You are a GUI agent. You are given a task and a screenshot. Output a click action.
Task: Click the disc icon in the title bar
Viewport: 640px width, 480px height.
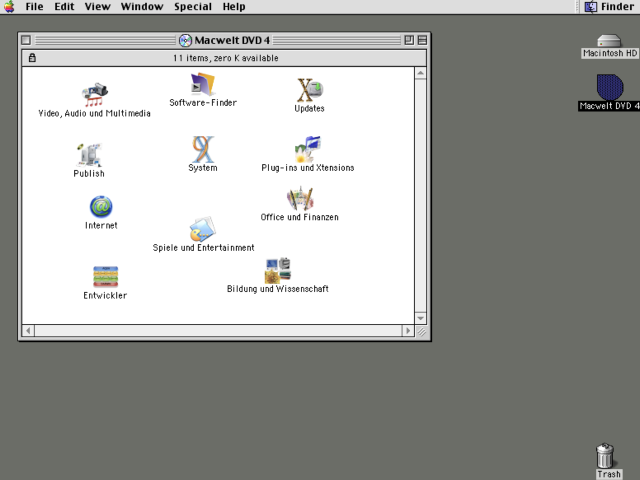pyautogui.click(x=185, y=40)
